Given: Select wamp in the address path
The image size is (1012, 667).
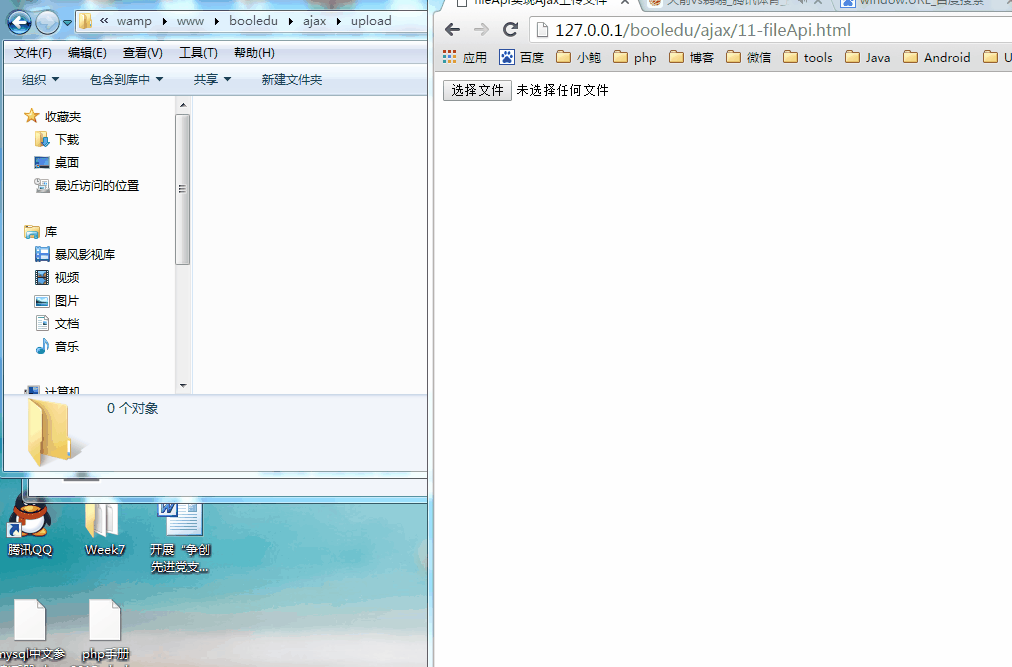Looking at the screenshot, I should [134, 21].
